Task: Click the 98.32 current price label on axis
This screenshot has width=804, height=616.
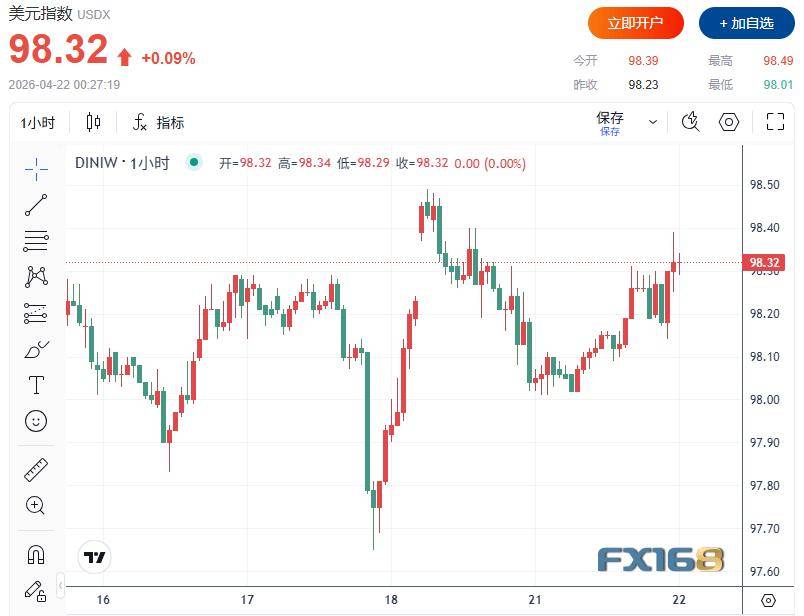Action: (x=764, y=263)
